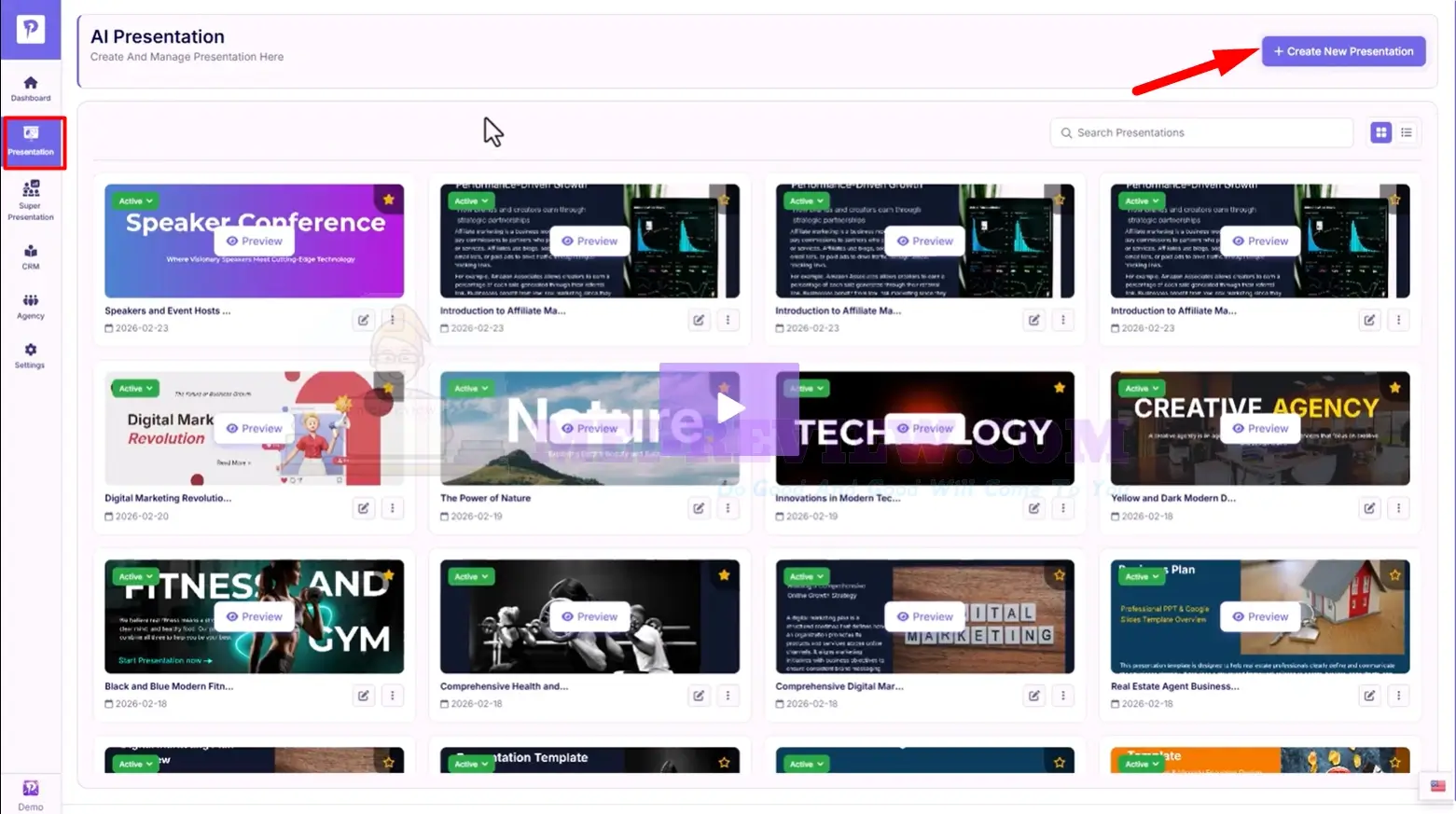The width and height of the screenshot is (1456, 814).
Task: Preview the Fitness and Gym presentation
Action: click(255, 616)
